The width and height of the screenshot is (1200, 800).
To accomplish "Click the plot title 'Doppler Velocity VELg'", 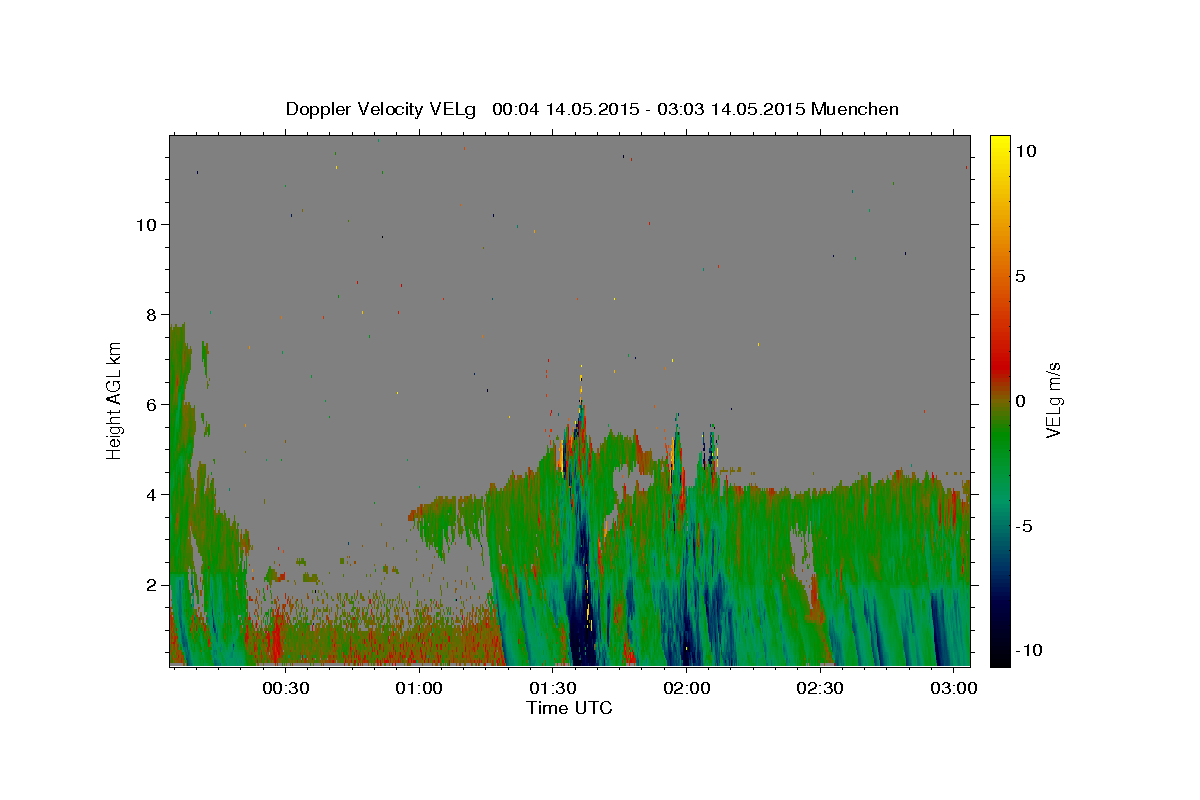I will coord(382,109).
